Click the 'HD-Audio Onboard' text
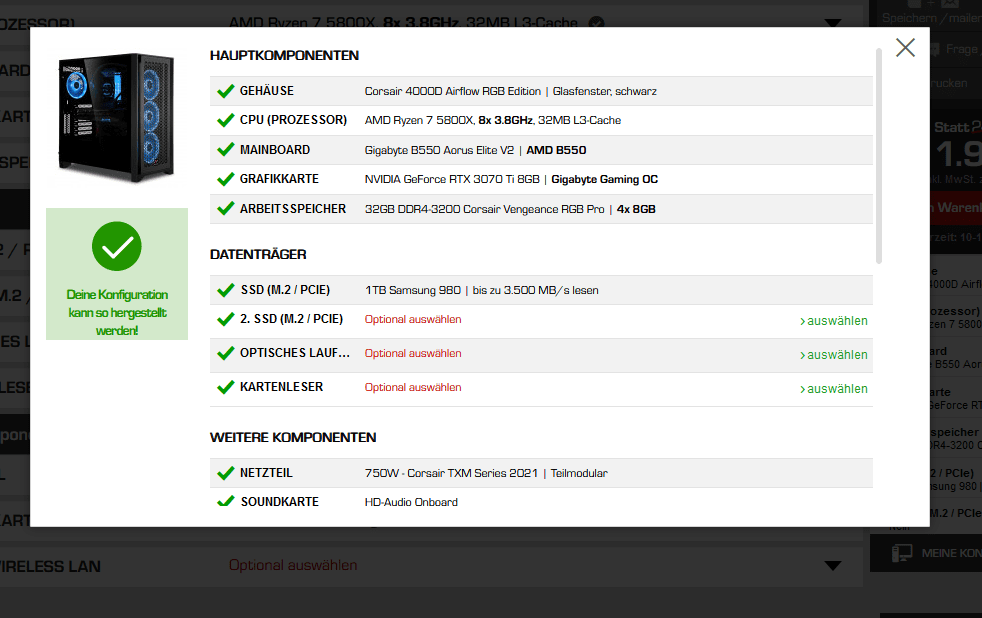Screen dimensions: 982x618 click(x=411, y=502)
